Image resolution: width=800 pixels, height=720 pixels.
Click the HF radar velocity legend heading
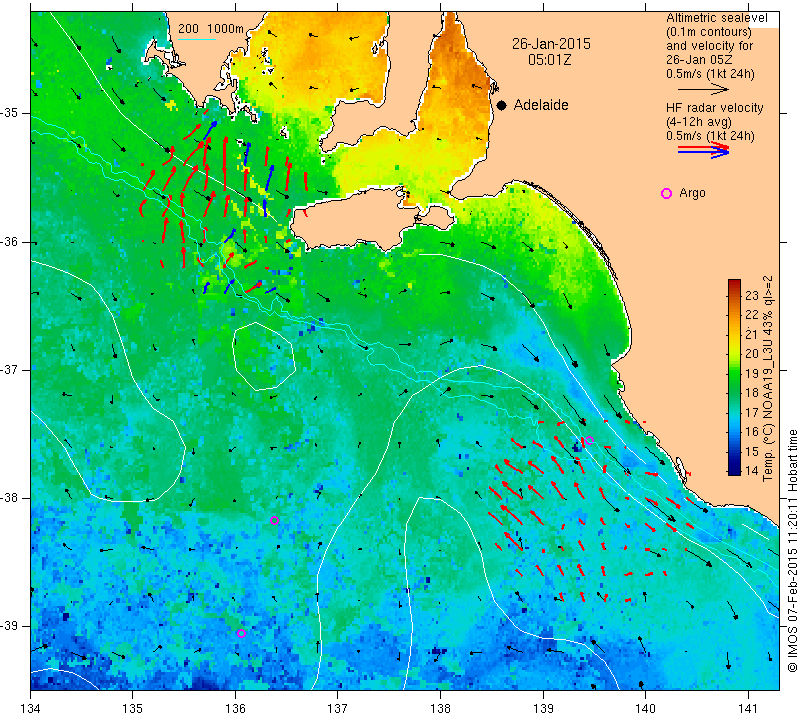click(714, 108)
